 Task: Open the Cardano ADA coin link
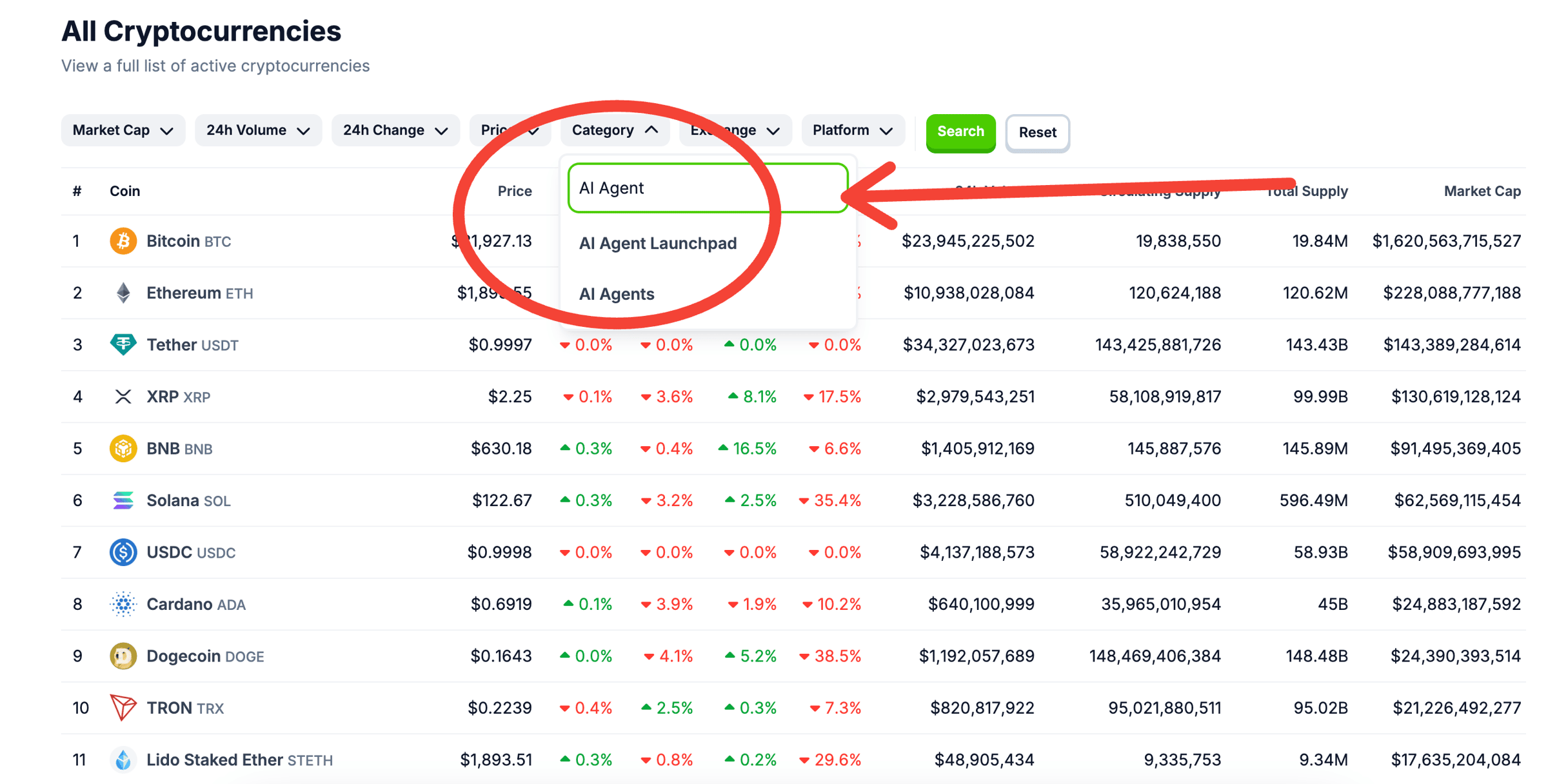click(196, 604)
